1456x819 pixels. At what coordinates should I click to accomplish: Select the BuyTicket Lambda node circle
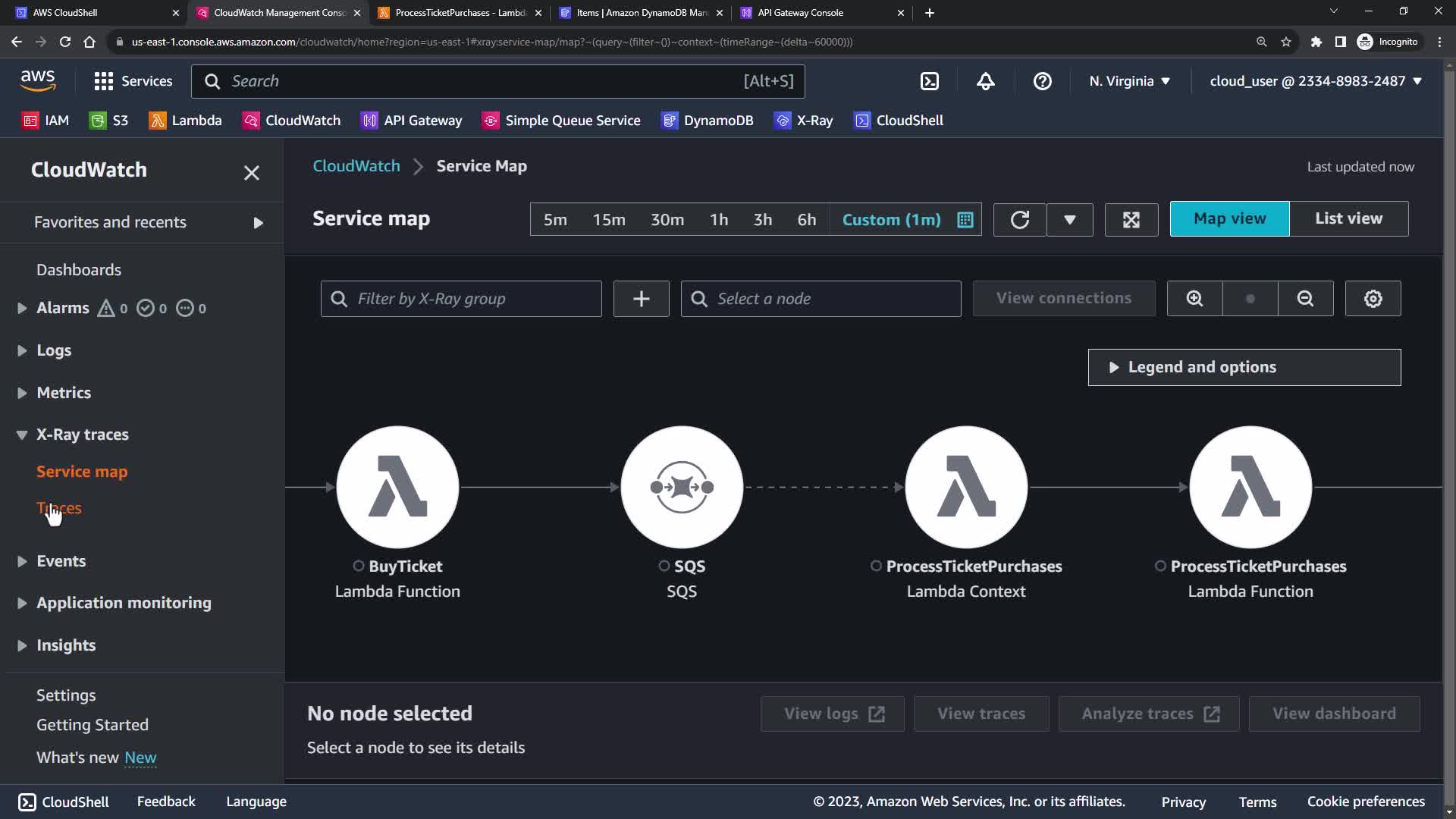point(397,487)
